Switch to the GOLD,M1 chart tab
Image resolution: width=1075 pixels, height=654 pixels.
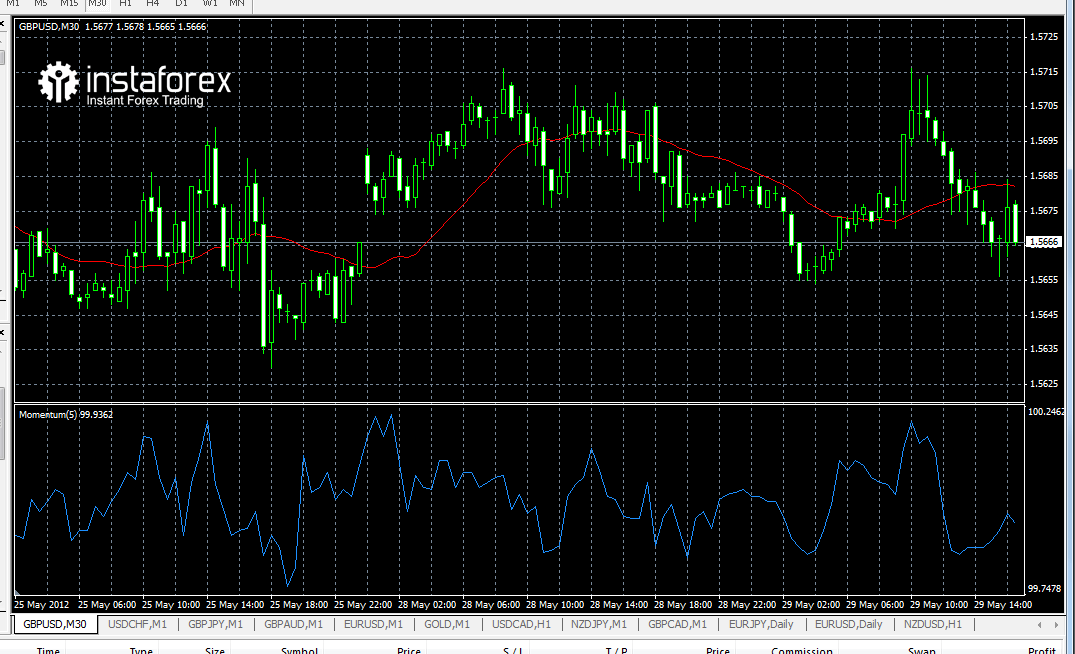[x=447, y=624]
